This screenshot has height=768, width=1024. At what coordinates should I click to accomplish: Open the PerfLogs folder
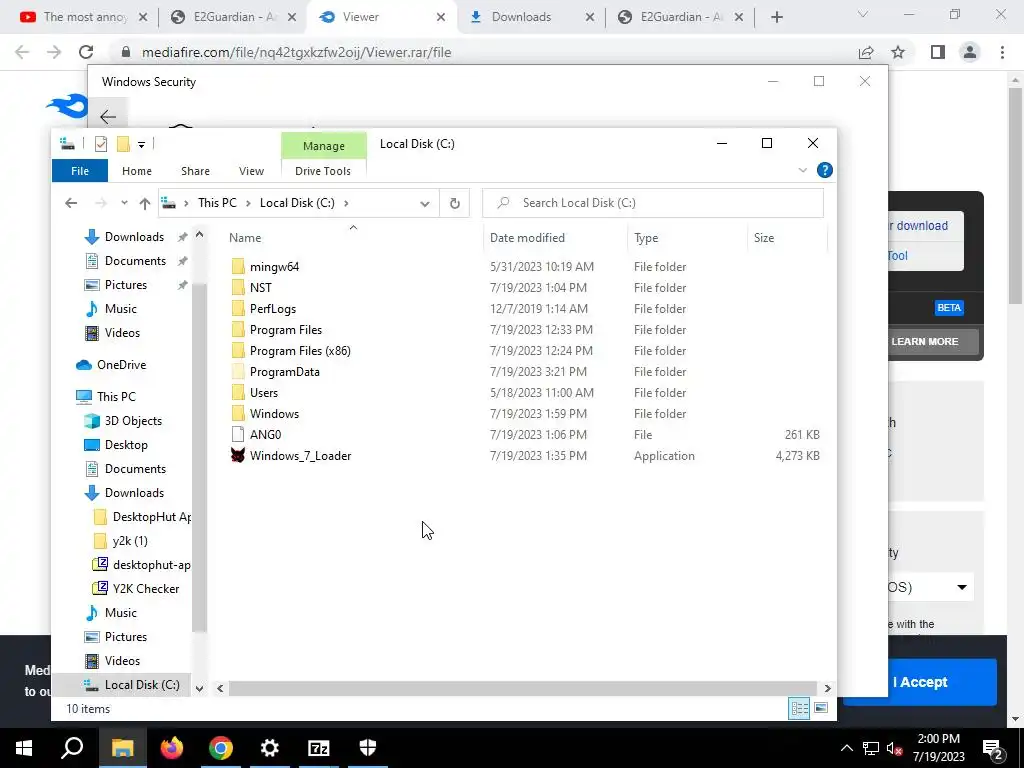coord(272,309)
